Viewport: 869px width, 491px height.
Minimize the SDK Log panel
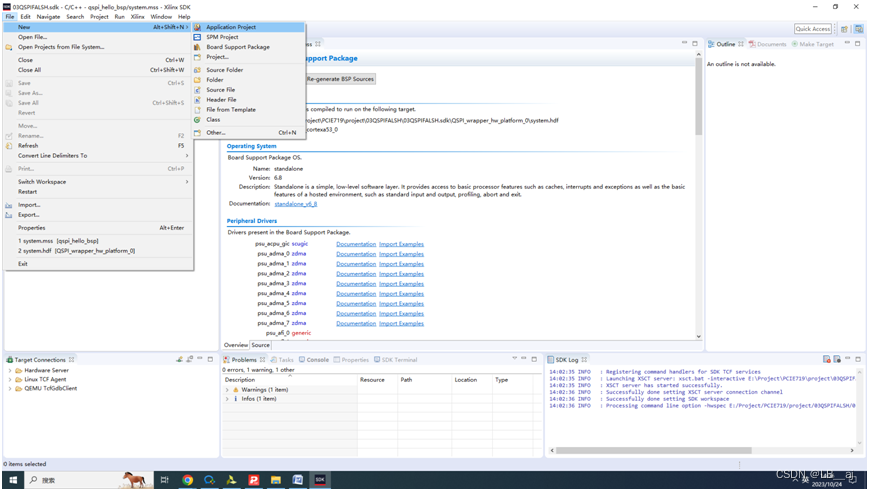tap(847, 359)
